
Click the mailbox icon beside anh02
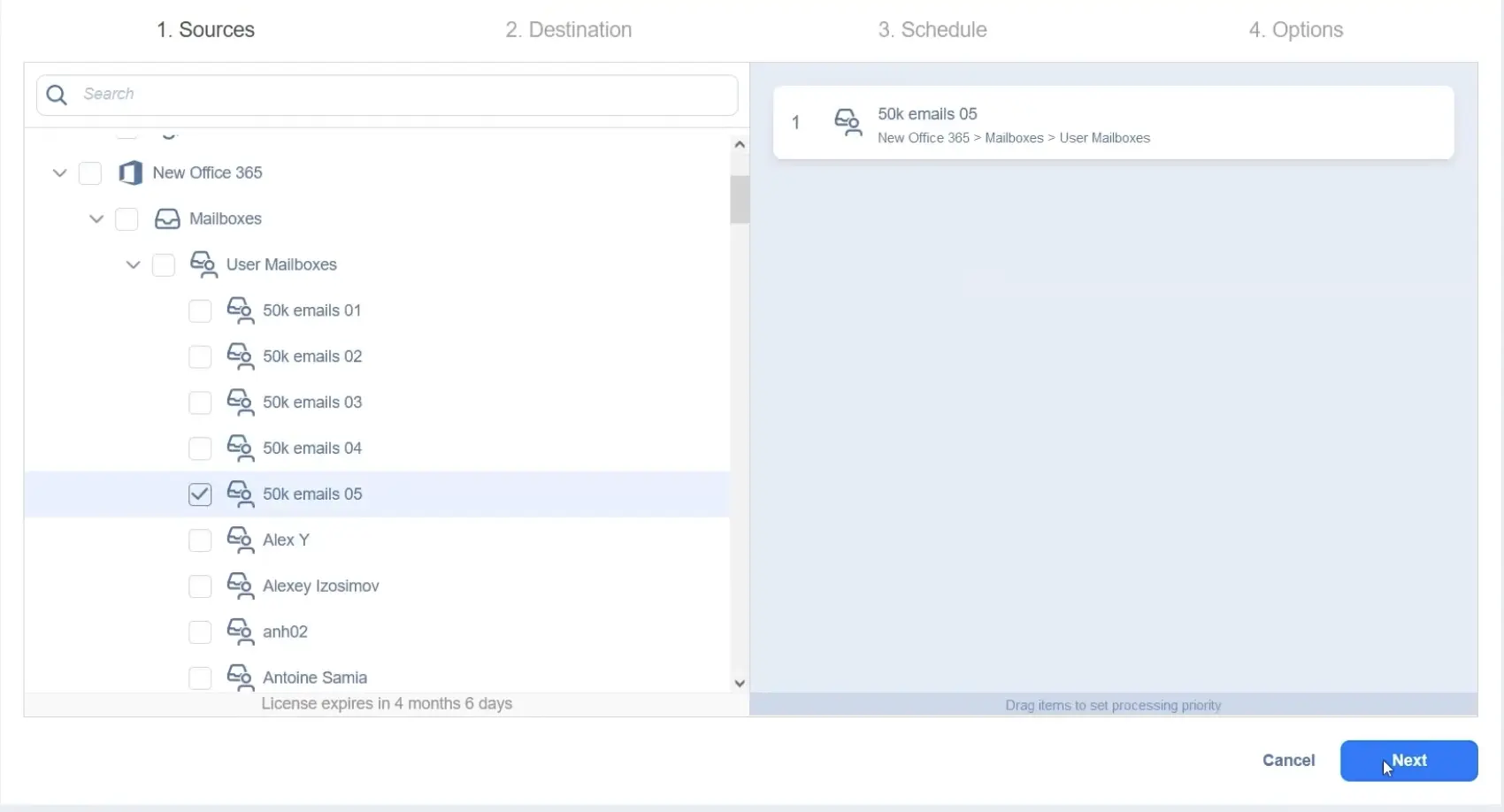pos(241,632)
